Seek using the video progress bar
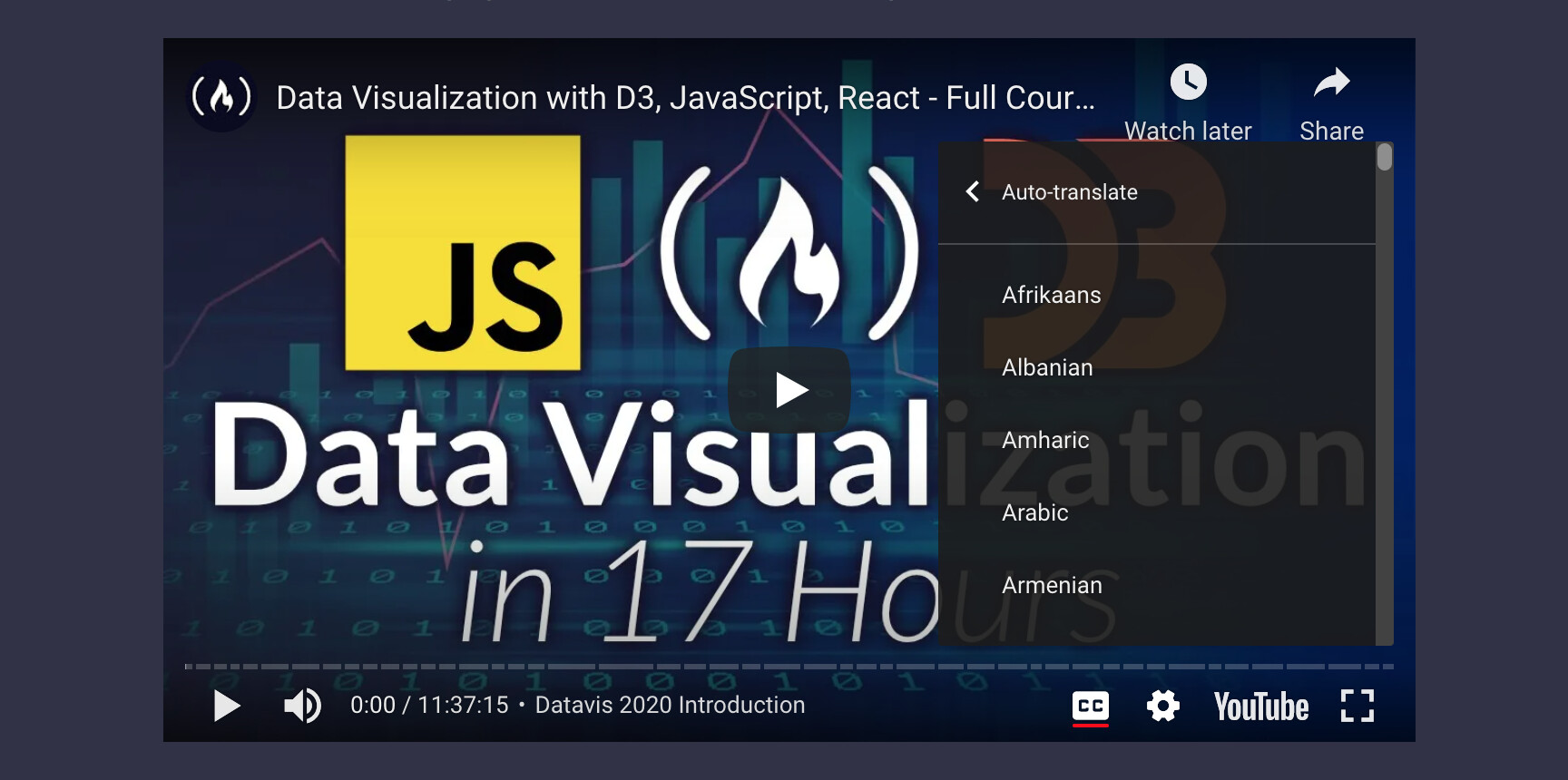1568x780 pixels. pos(789,667)
